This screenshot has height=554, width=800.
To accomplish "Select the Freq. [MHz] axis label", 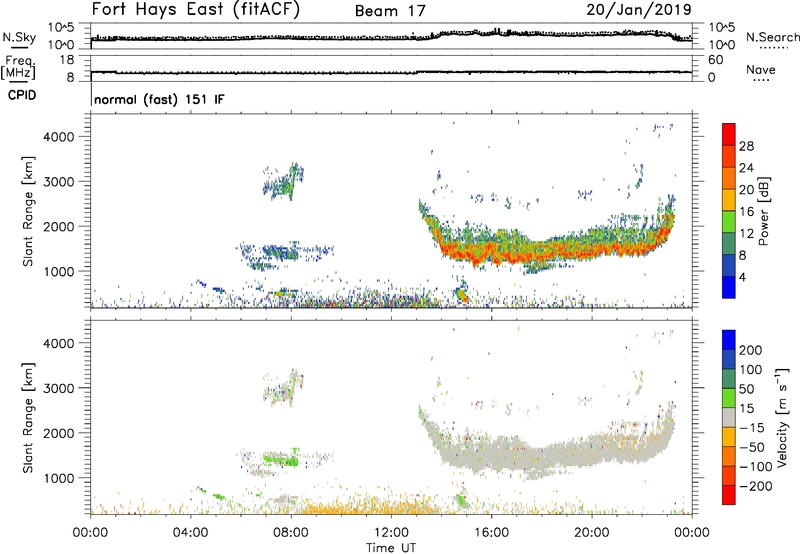I will pyautogui.click(x=18, y=67).
